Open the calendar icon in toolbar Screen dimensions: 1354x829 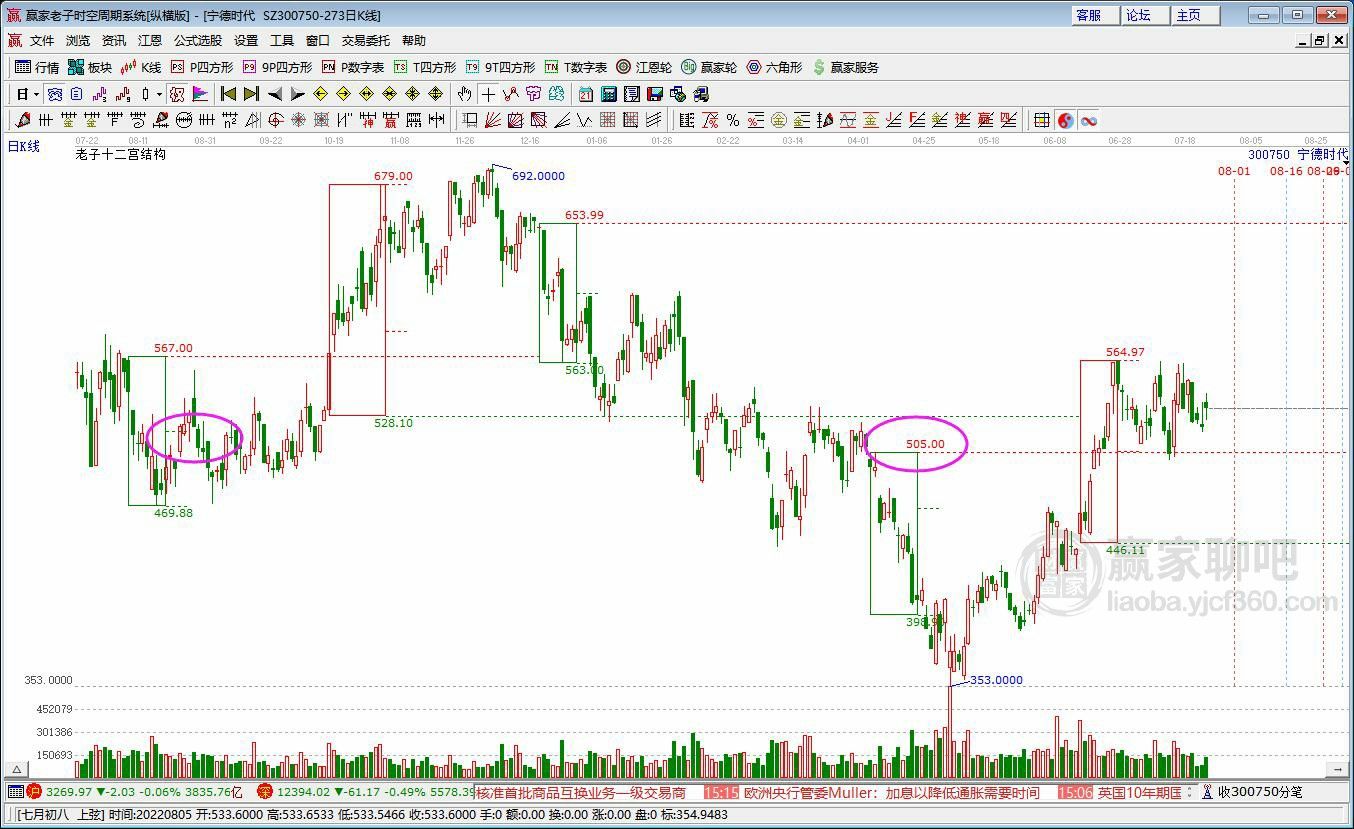click(585, 94)
